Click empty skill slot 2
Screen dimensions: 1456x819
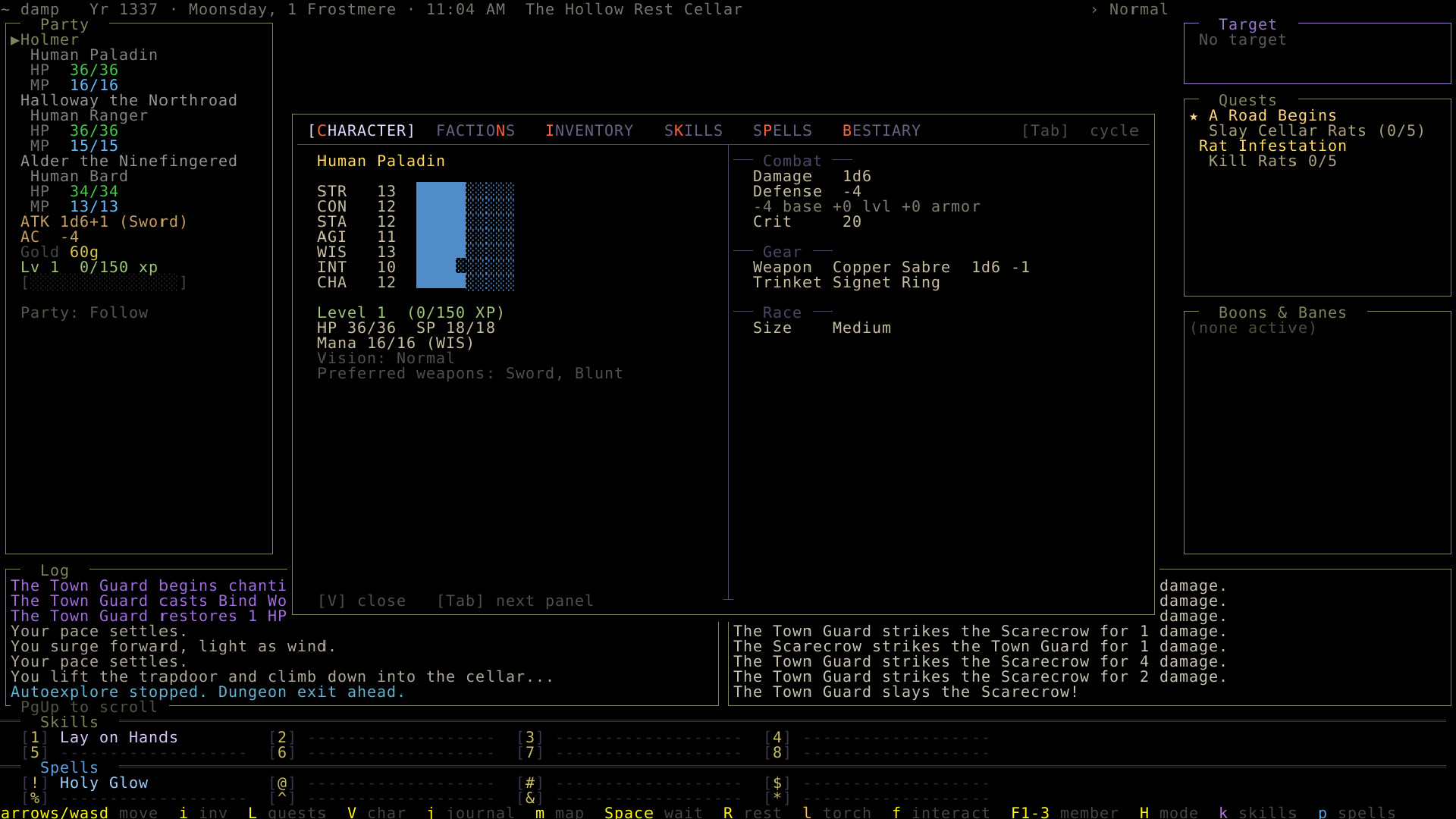381,737
